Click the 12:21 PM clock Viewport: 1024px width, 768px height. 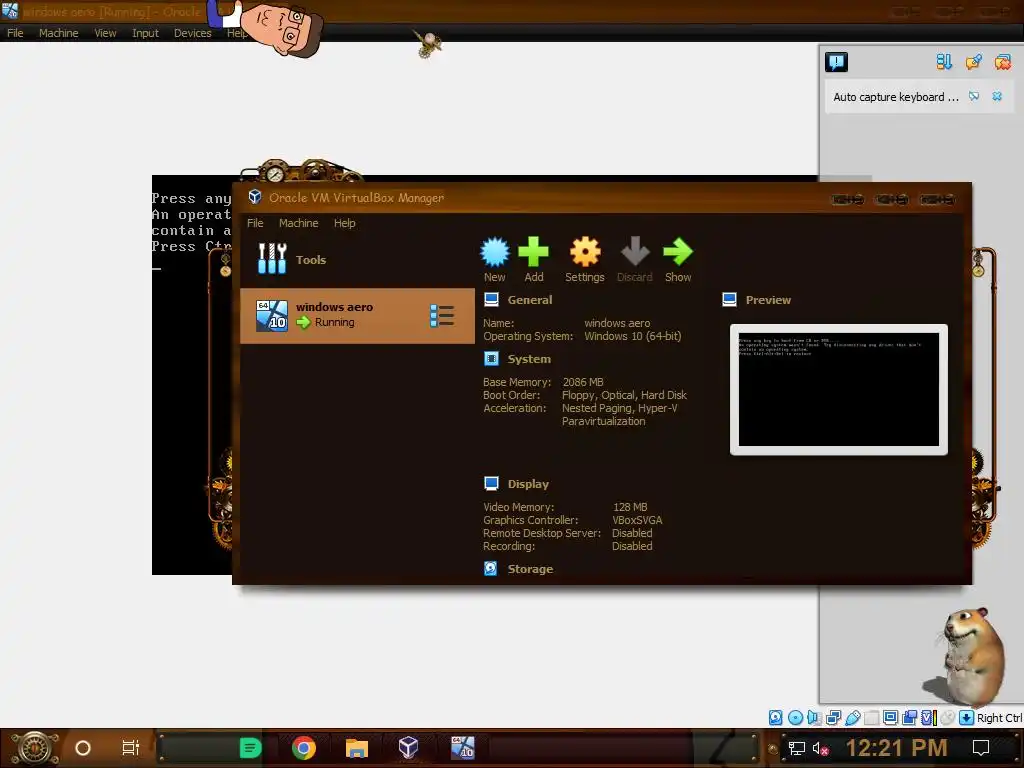pyautogui.click(x=897, y=748)
